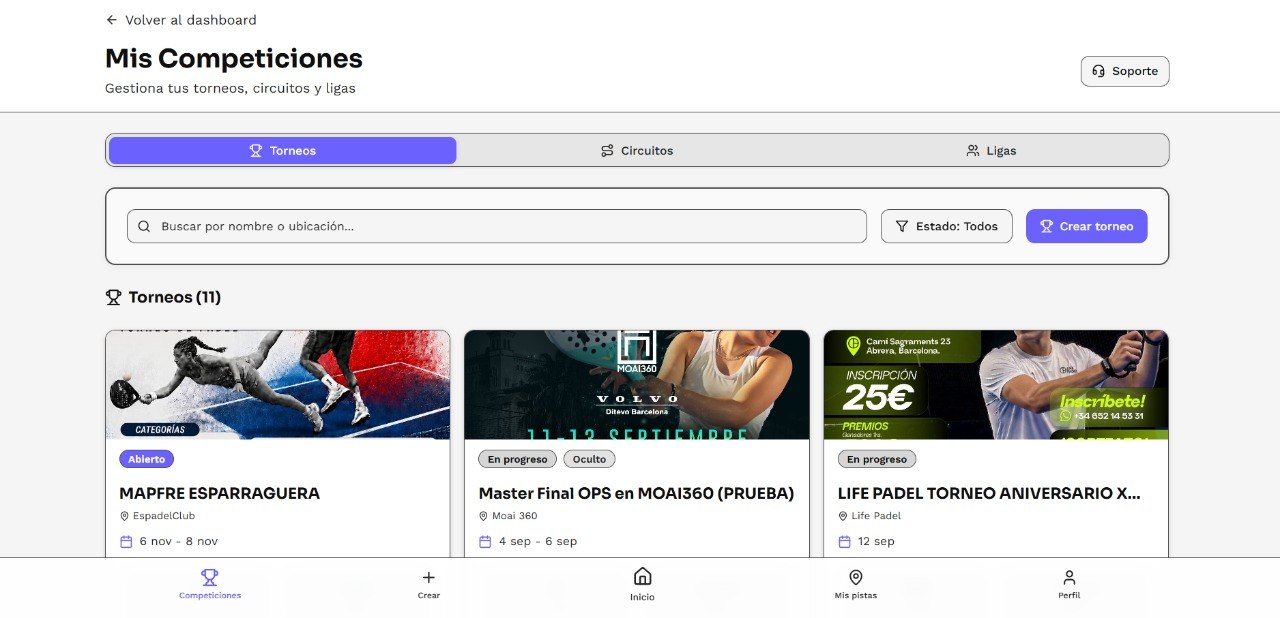Click the location pin next to Life Padel
1280x618 pixels.
tap(843, 516)
